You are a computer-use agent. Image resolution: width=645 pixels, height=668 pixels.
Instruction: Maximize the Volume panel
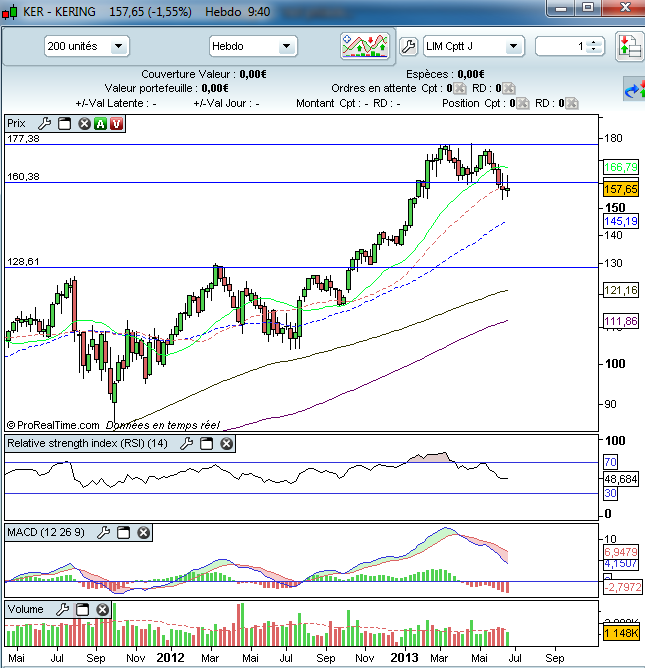pyautogui.click(x=82, y=610)
